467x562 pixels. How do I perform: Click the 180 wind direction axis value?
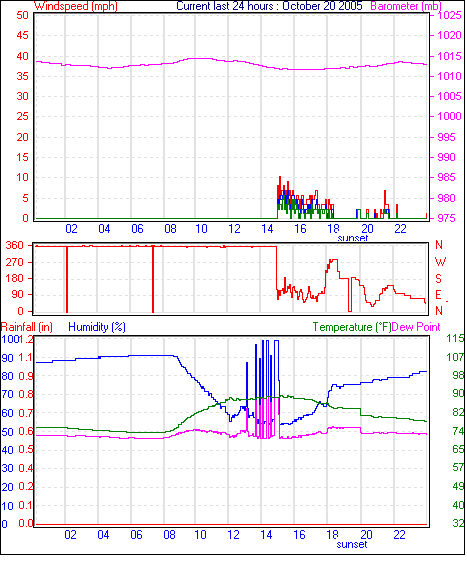click(15, 278)
